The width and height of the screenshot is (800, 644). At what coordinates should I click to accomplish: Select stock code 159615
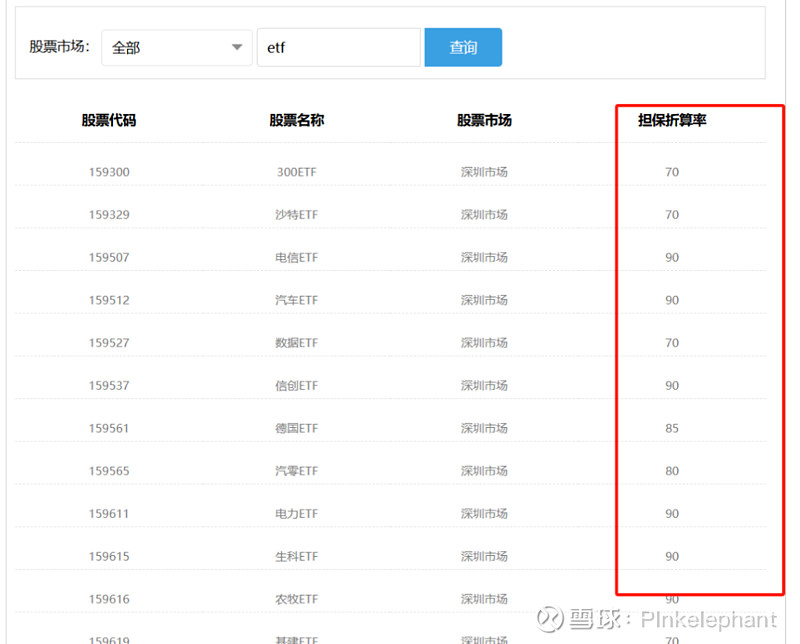click(x=109, y=556)
